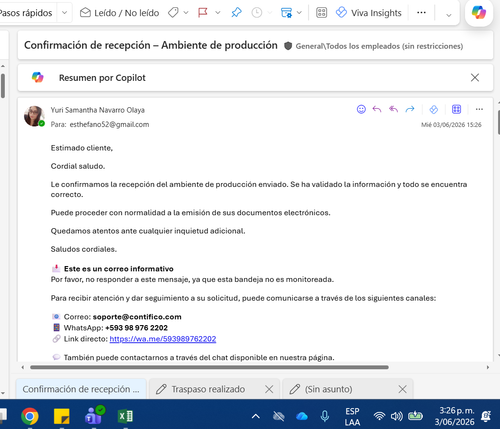
Task: Expand the ribbon collapse chevron
Action: coord(449,15)
